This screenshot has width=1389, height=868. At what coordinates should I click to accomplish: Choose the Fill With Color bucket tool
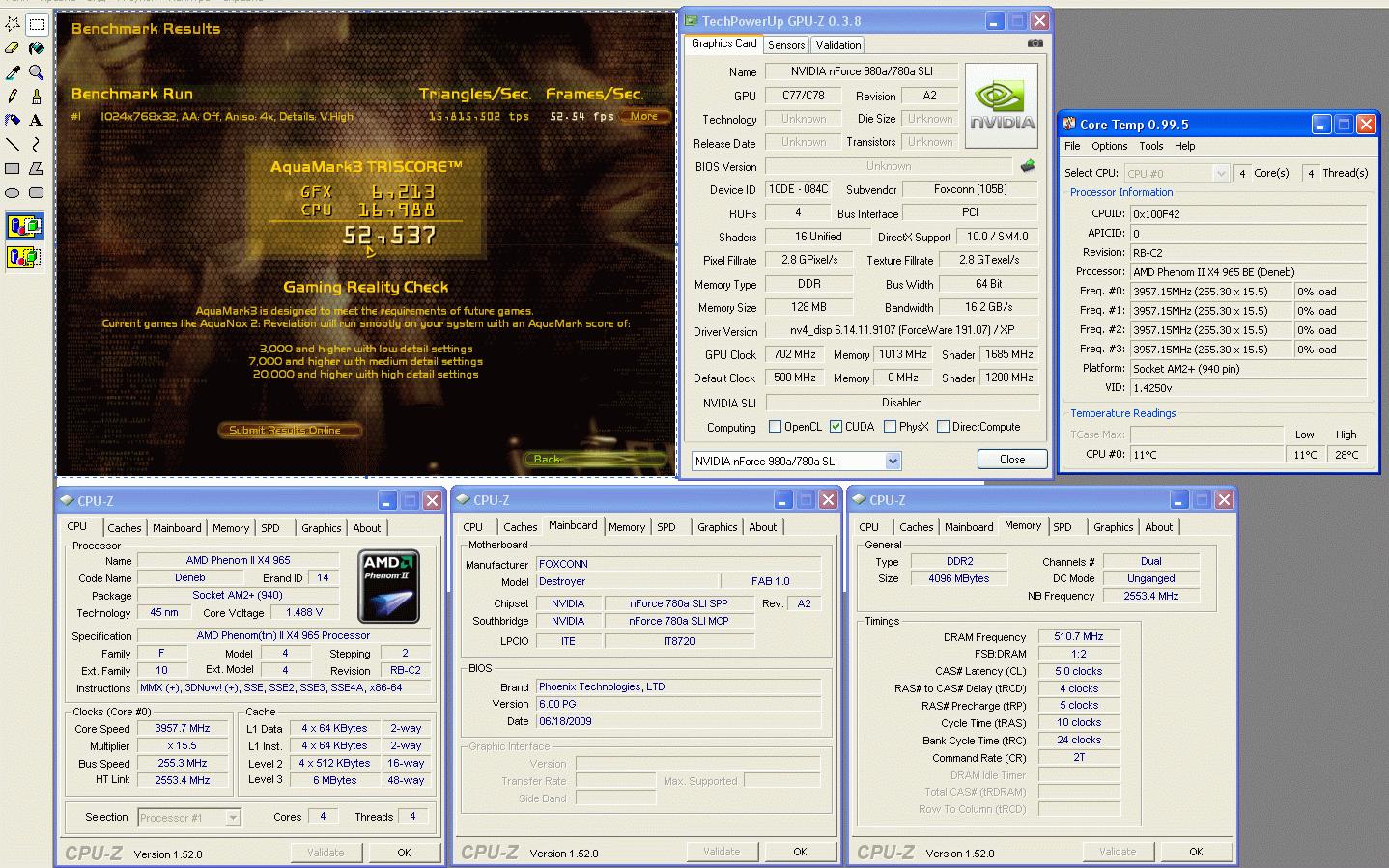(x=37, y=47)
